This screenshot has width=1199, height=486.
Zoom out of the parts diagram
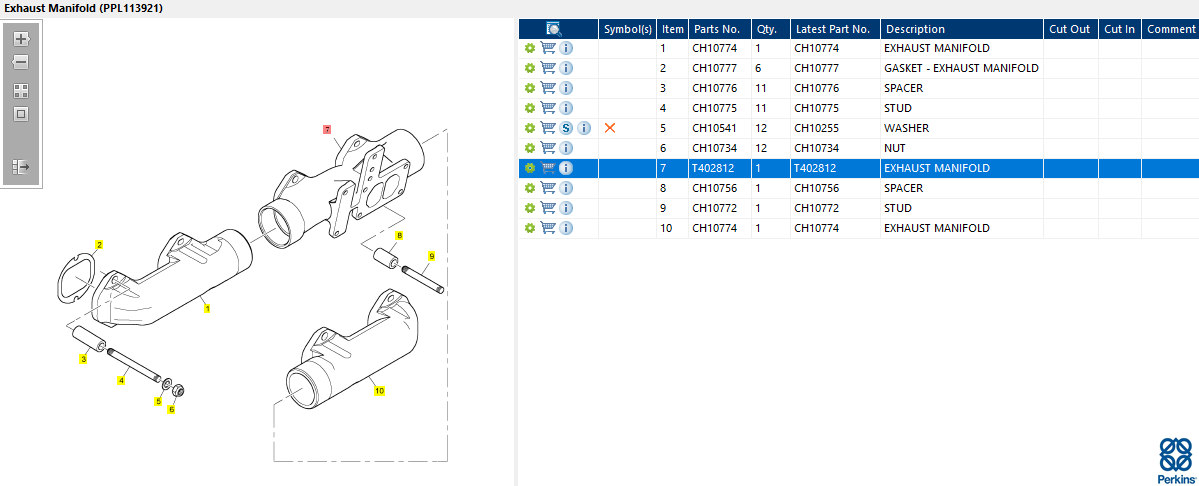[21, 62]
